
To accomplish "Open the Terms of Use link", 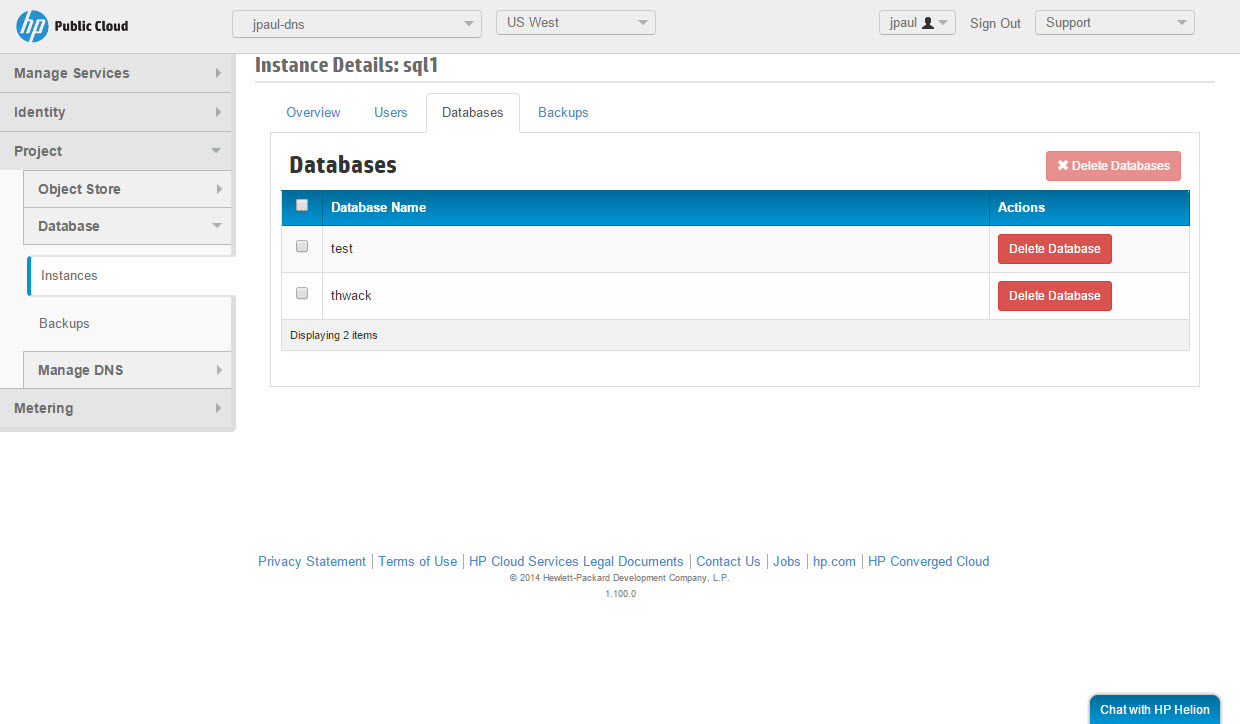I will click(x=417, y=562).
